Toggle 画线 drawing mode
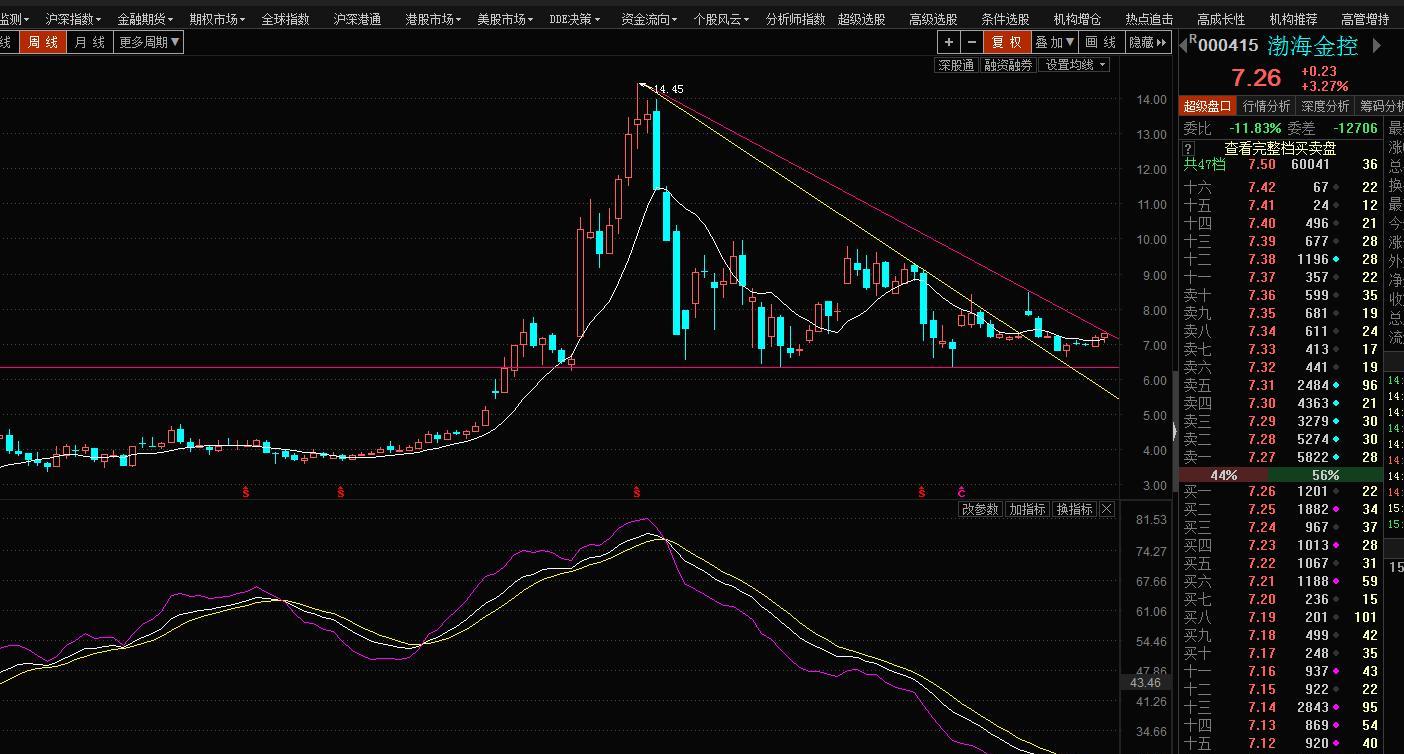This screenshot has height=754, width=1404. [1101, 42]
